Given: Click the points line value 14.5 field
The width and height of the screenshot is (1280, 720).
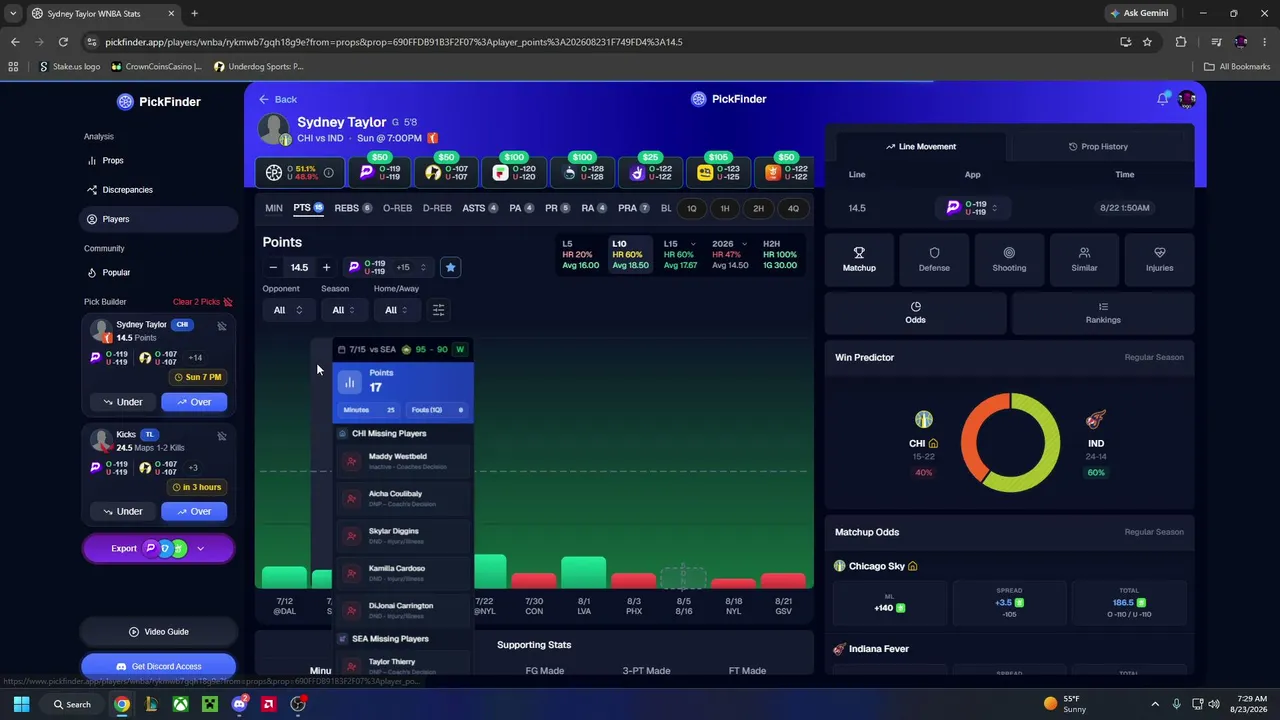Looking at the screenshot, I should pos(299,267).
